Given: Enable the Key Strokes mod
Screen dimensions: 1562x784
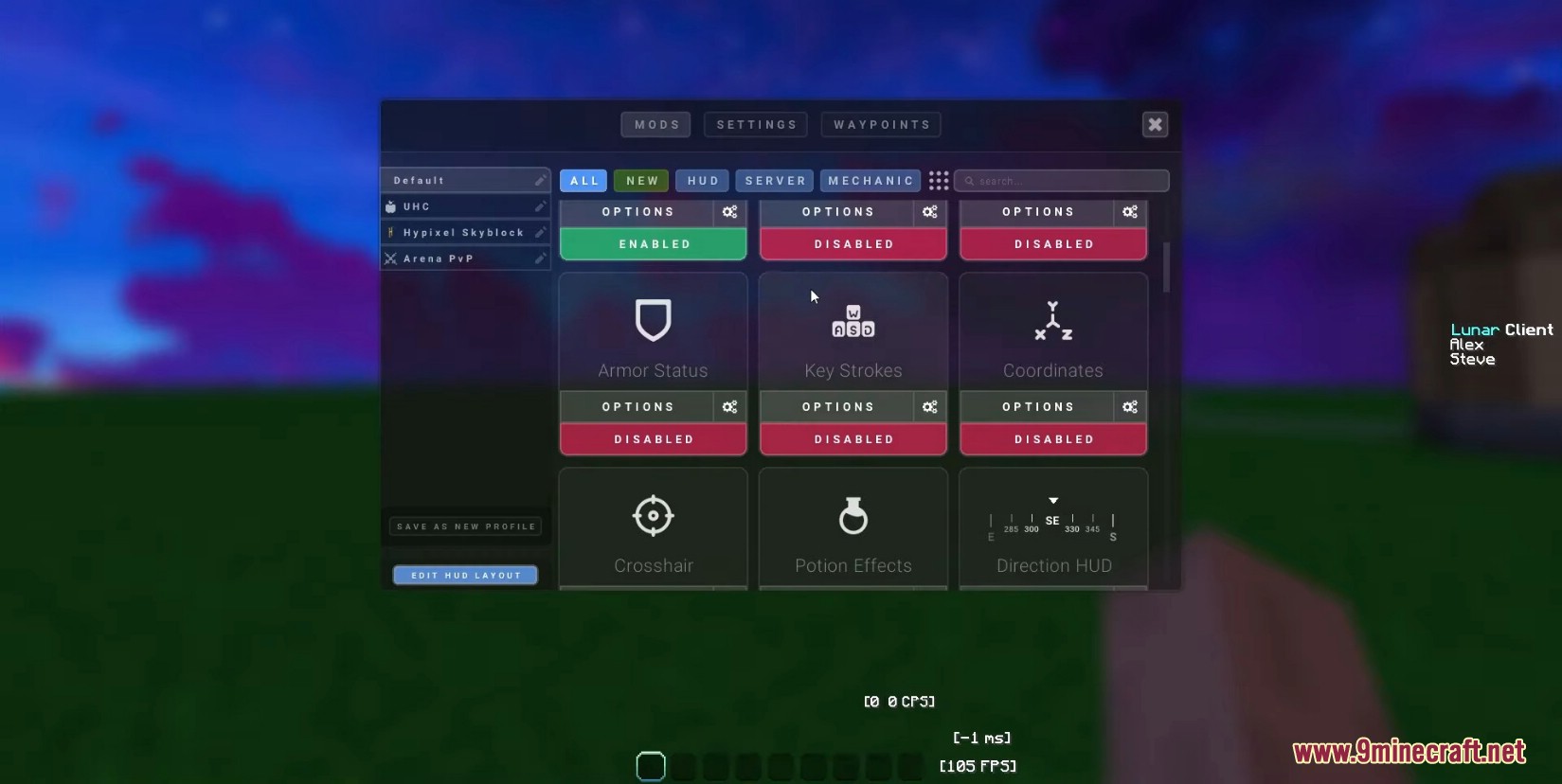Looking at the screenshot, I should [853, 439].
